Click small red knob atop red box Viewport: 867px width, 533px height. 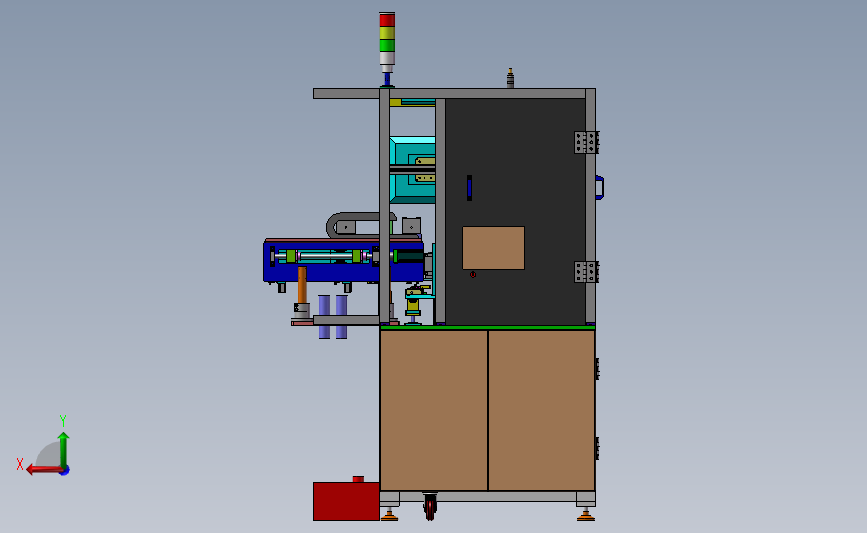(358, 479)
